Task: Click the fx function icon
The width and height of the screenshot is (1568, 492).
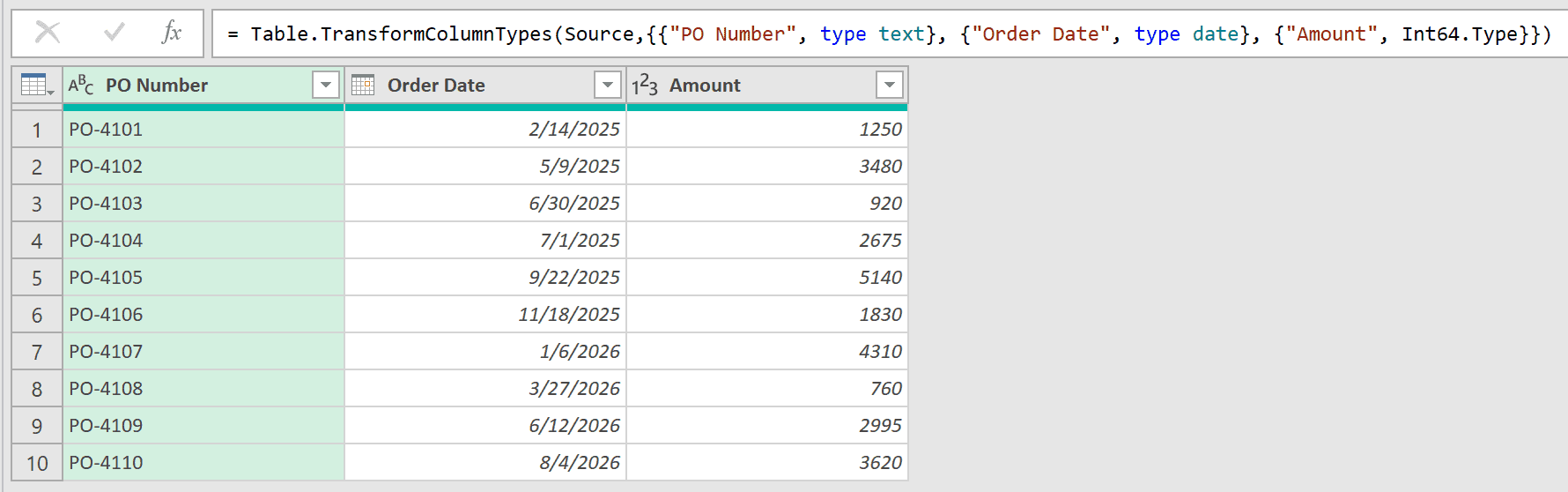Action: 172,34
